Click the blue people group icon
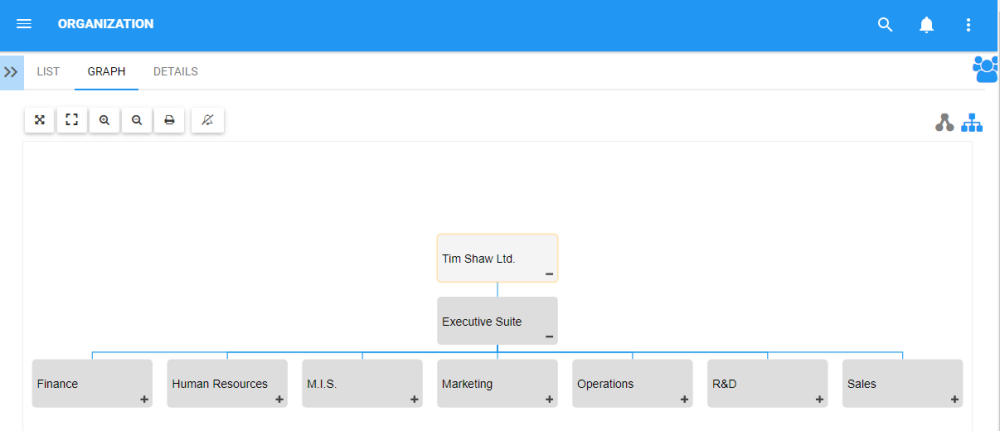This screenshot has height=431, width=1000. click(x=985, y=69)
